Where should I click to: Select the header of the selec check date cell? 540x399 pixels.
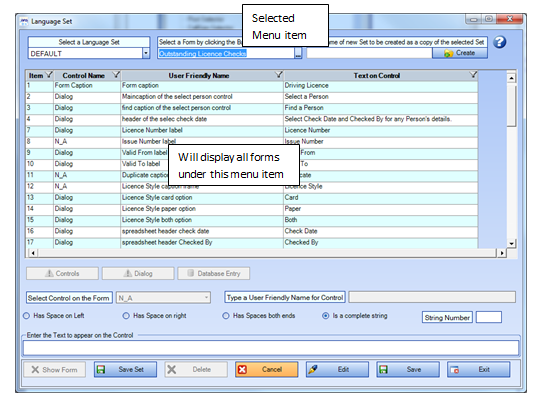point(202,119)
